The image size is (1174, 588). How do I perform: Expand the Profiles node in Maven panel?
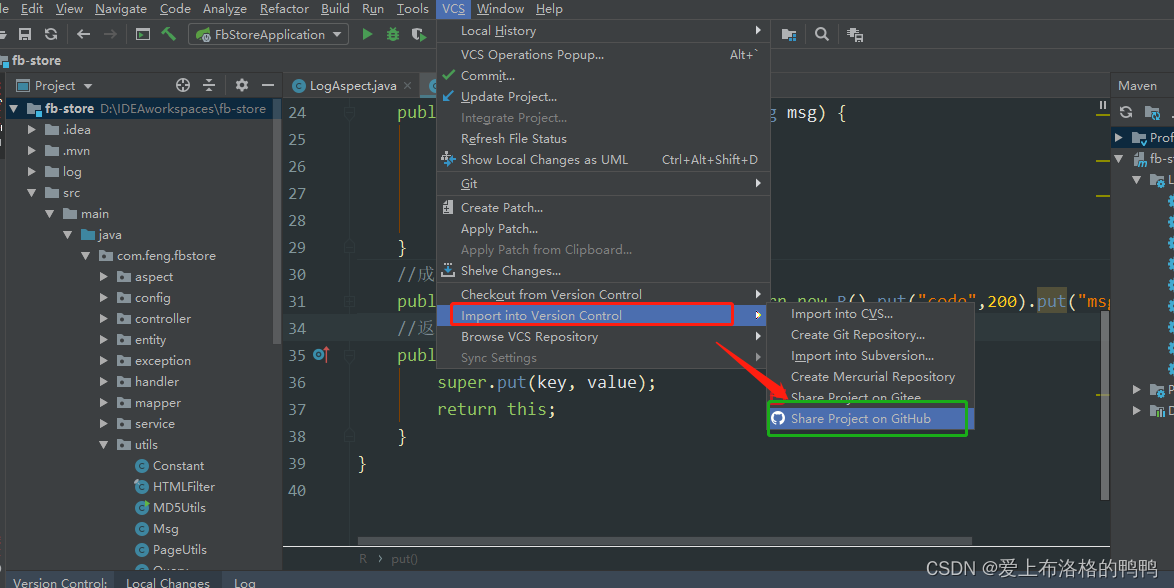point(1119,137)
